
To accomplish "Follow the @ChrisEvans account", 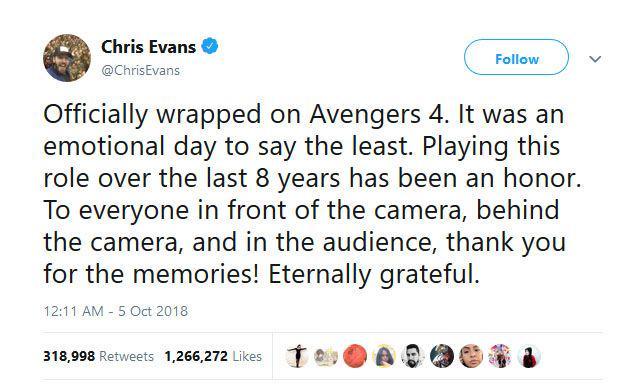I will point(516,57).
